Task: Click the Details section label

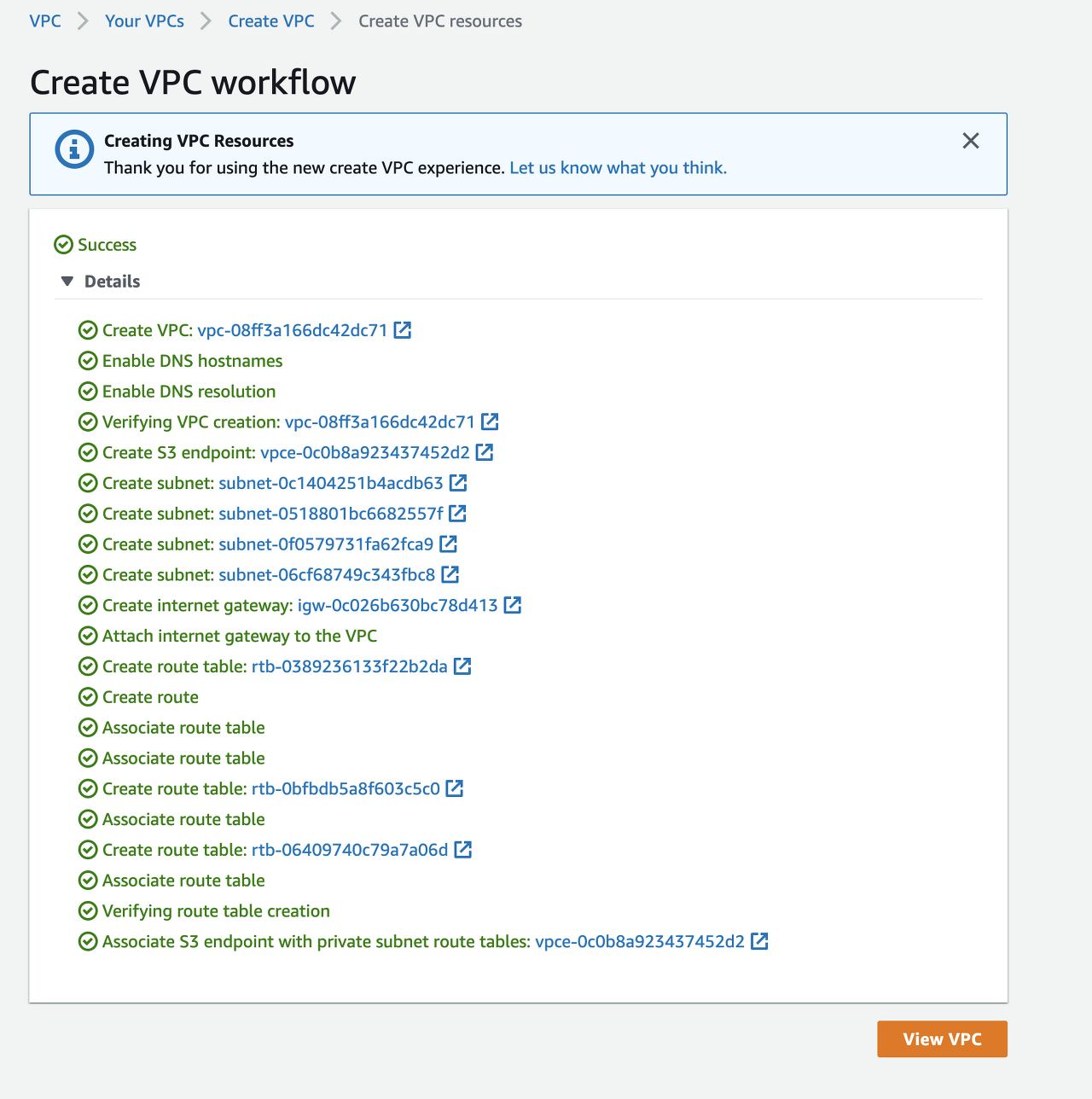Action: [x=112, y=282]
